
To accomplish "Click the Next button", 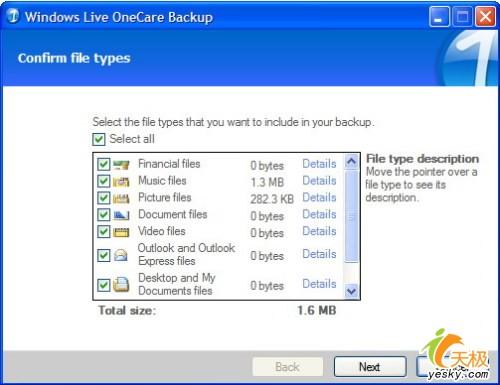I will click(x=370, y=367).
